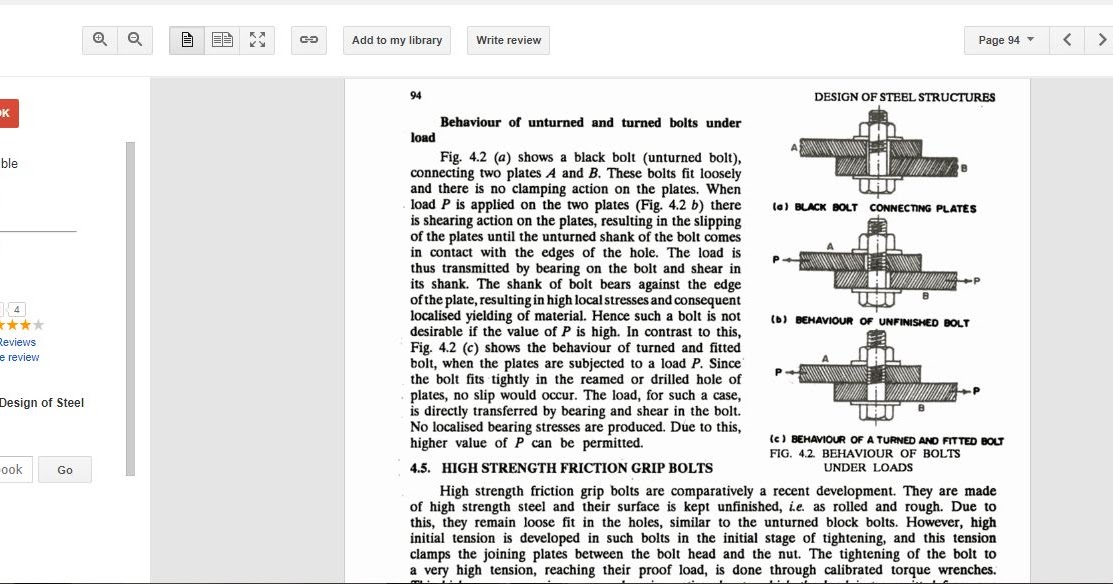This screenshot has height=584, width=1113.
Task: Click the 'Design of Steel' sidebar title
Action: pyautogui.click(x=42, y=403)
